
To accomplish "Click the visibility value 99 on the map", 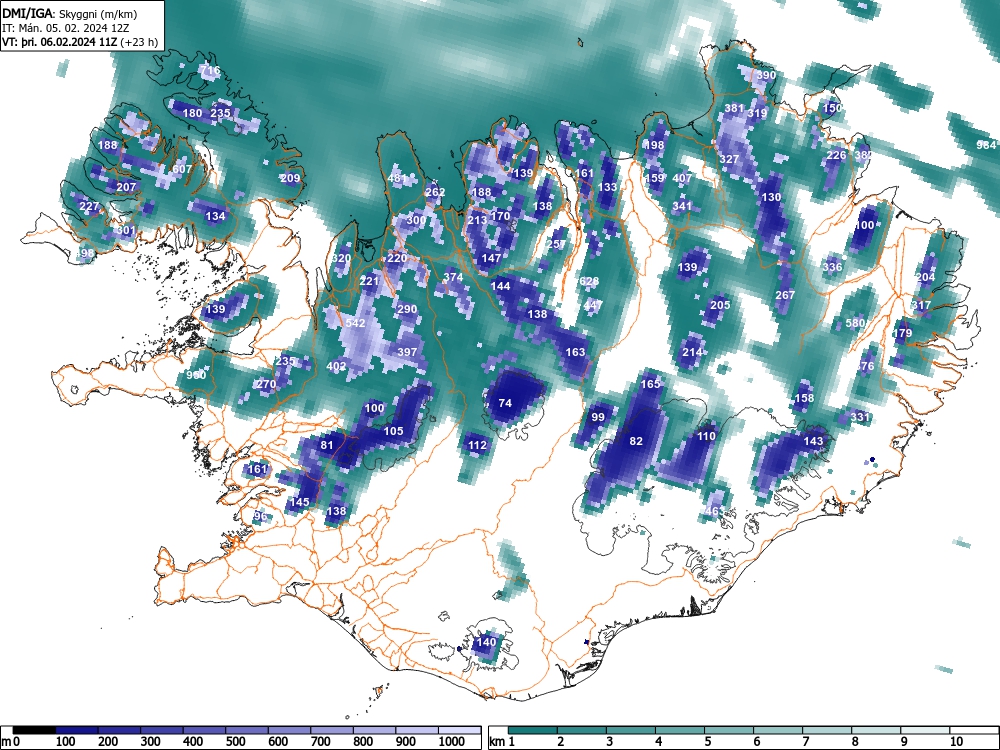I will (598, 417).
